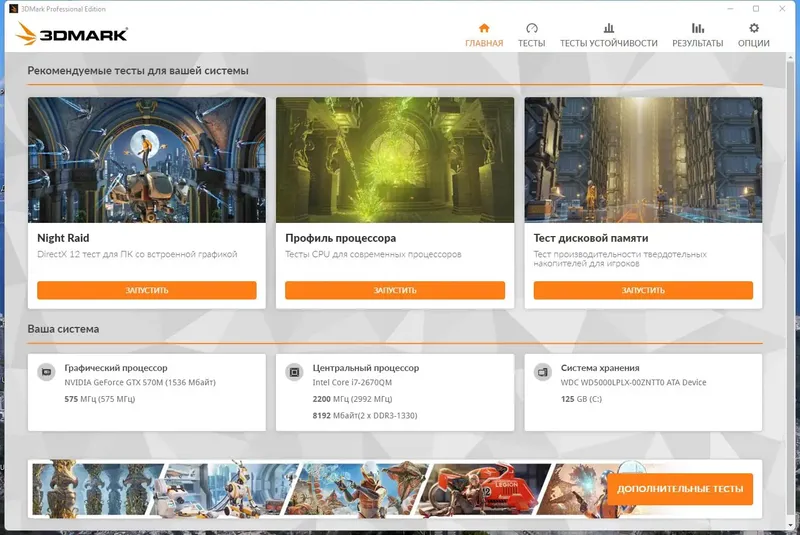Viewport: 800px width, 535px height.
Task: Open the Тест дисковой памяти preview image
Action: pos(643,160)
